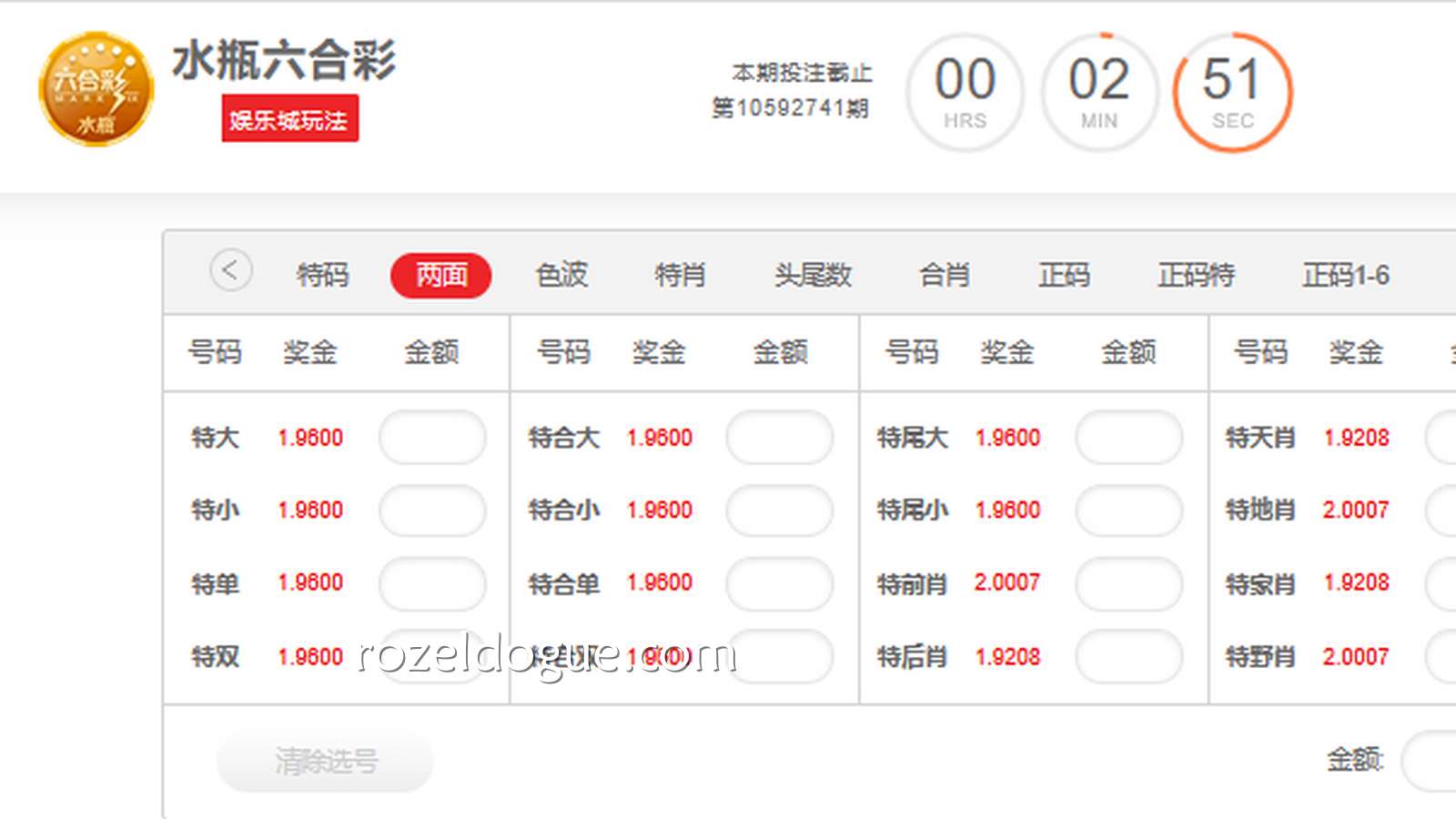The width and height of the screenshot is (1456, 819).
Task: Select the 特家肖 option label
Action: click(1260, 583)
